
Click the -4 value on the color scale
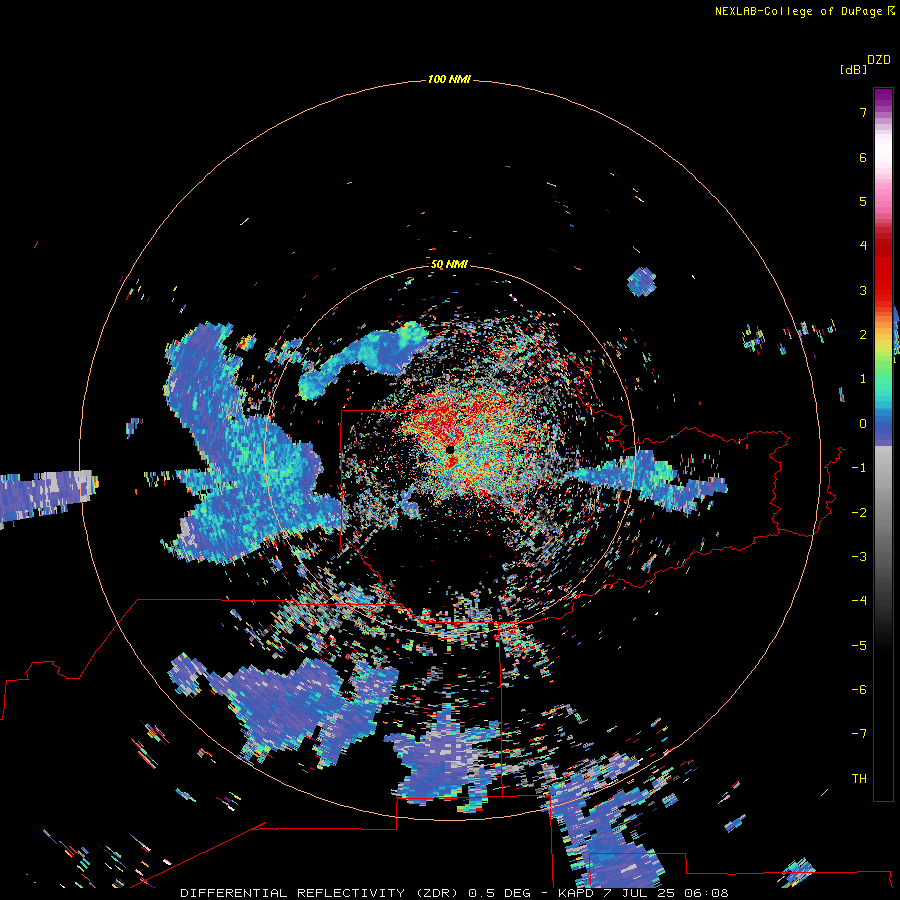pyautogui.click(x=859, y=601)
